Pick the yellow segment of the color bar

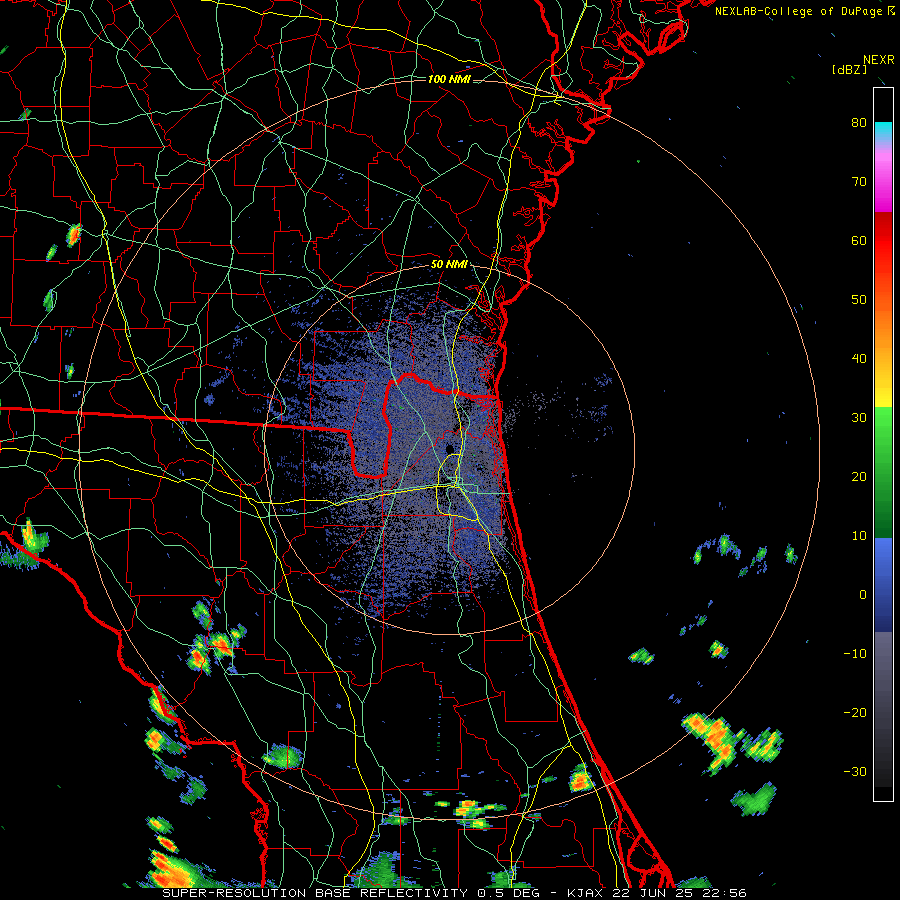pos(883,395)
